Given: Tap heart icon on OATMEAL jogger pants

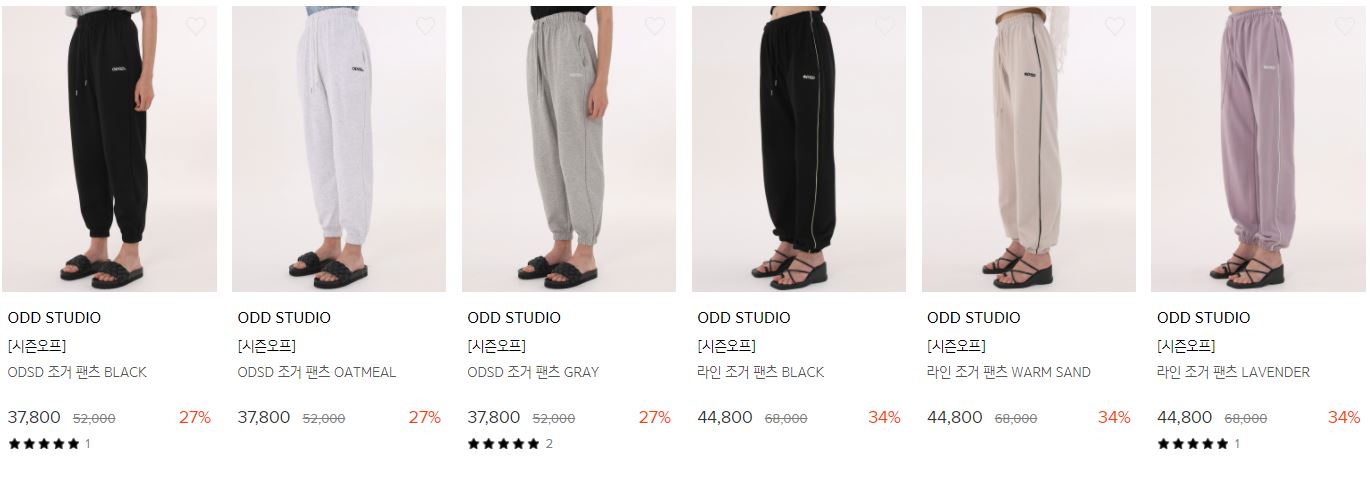Looking at the screenshot, I should tap(426, 26).
